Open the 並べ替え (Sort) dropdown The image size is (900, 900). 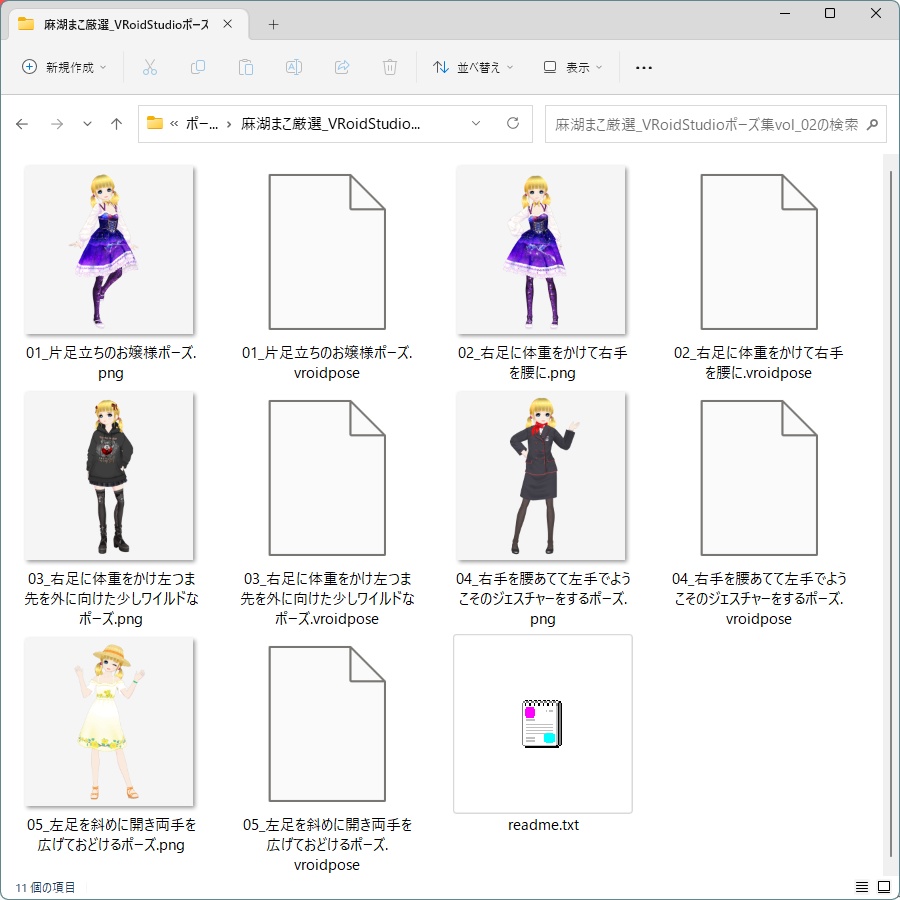point(470,67)
